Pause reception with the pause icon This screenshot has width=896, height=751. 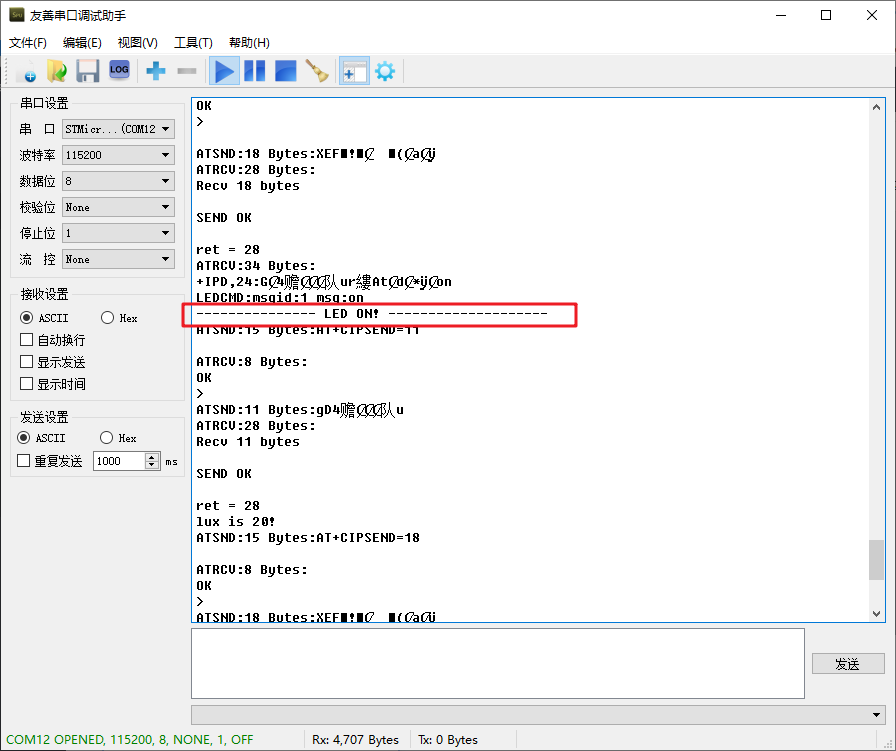(x=254, y=71)
